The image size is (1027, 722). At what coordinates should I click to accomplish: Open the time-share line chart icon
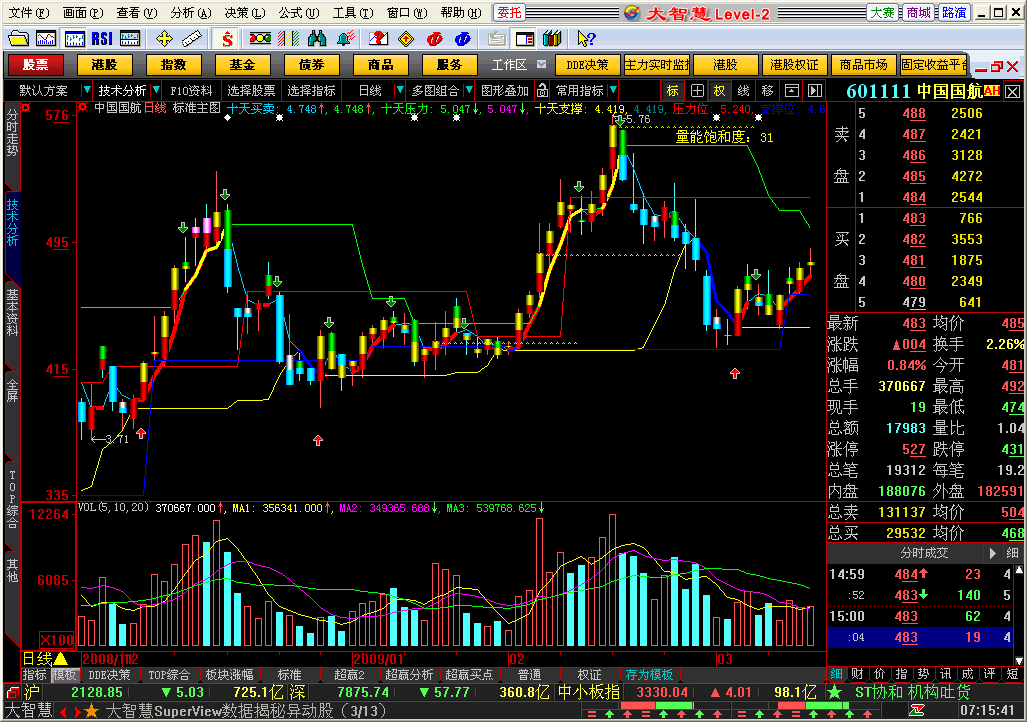46,39
